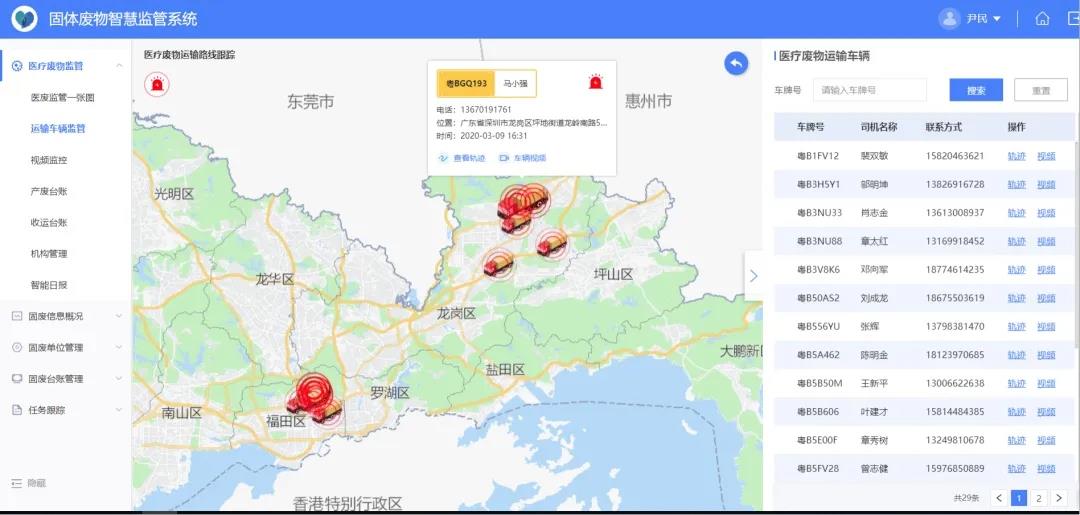Click the alarm siren icon in vehicle popup

tap(596, 83)
